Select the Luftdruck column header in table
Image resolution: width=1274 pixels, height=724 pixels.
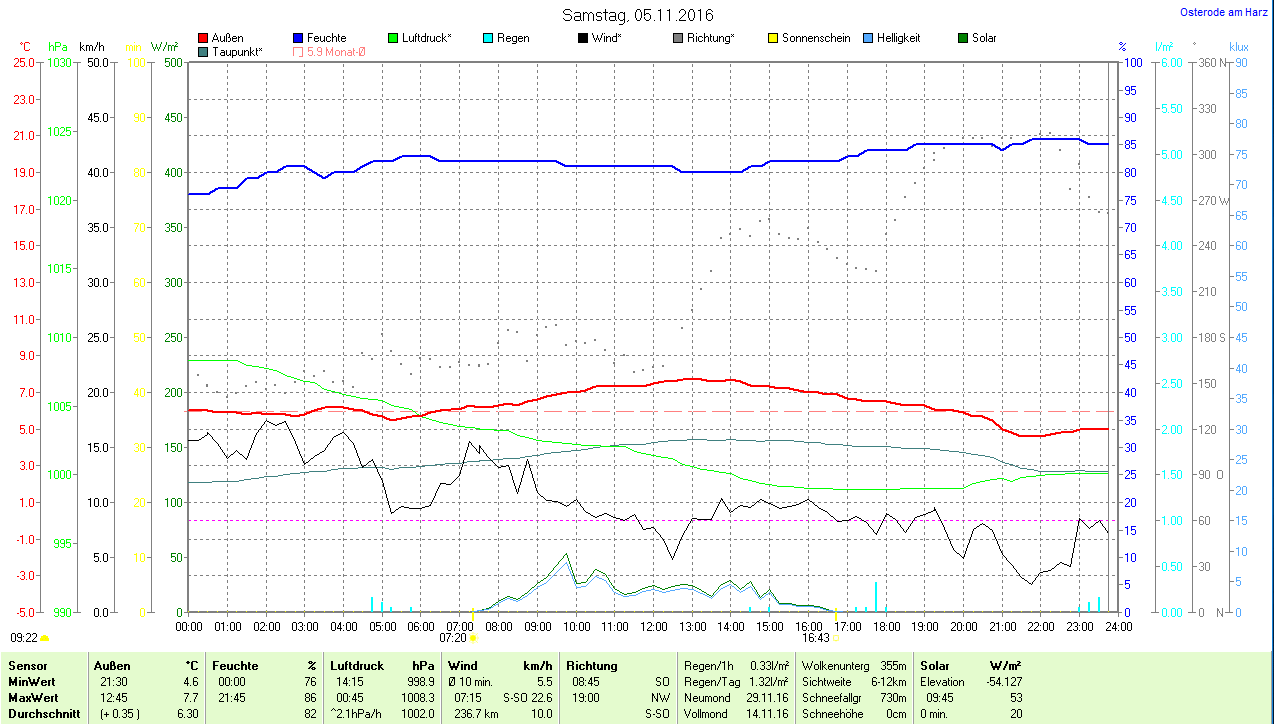[x=357, y=665]
